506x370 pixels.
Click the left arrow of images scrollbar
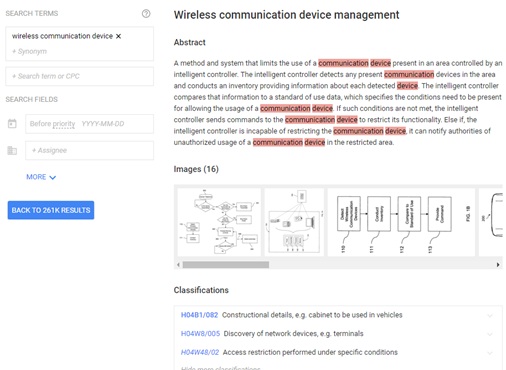[x=178, y=265]
